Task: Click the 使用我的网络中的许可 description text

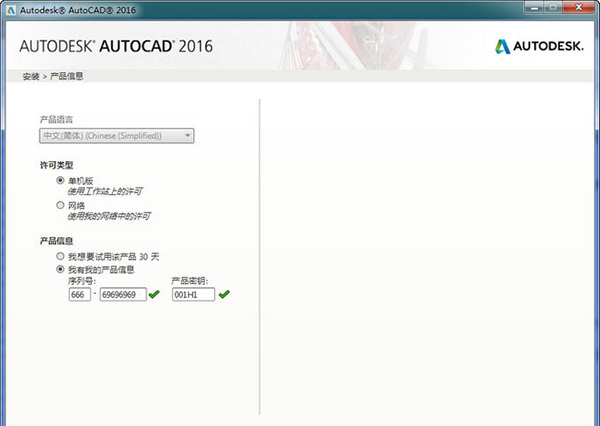Action: 109,216
